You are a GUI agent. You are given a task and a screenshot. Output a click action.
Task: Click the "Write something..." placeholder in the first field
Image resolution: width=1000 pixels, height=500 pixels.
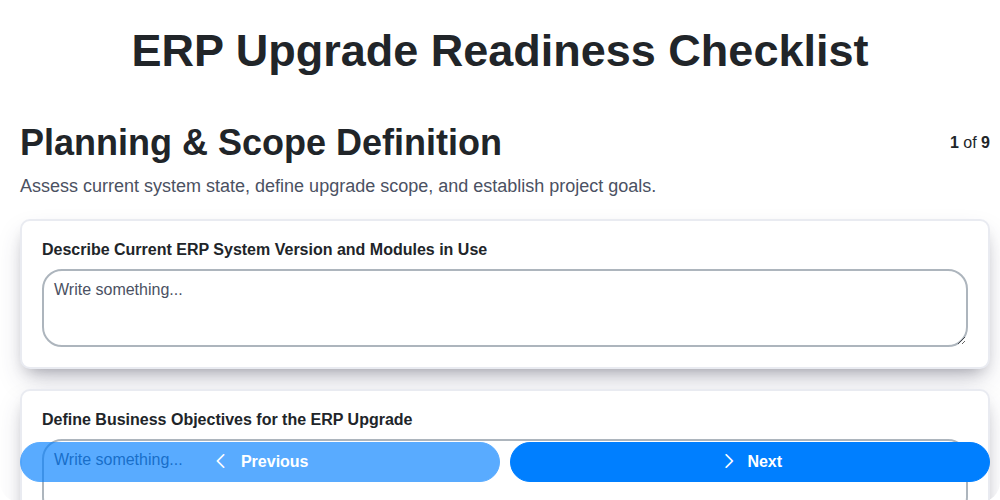pyautogui.click(x=118, y=290)
